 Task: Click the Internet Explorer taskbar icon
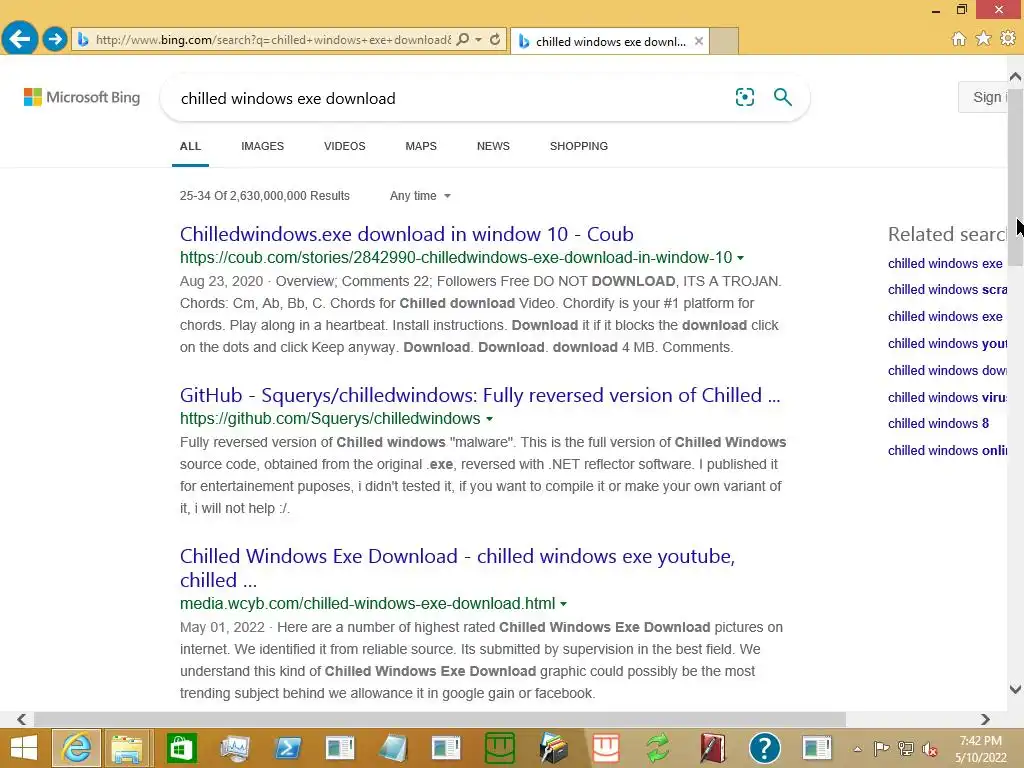76,748
